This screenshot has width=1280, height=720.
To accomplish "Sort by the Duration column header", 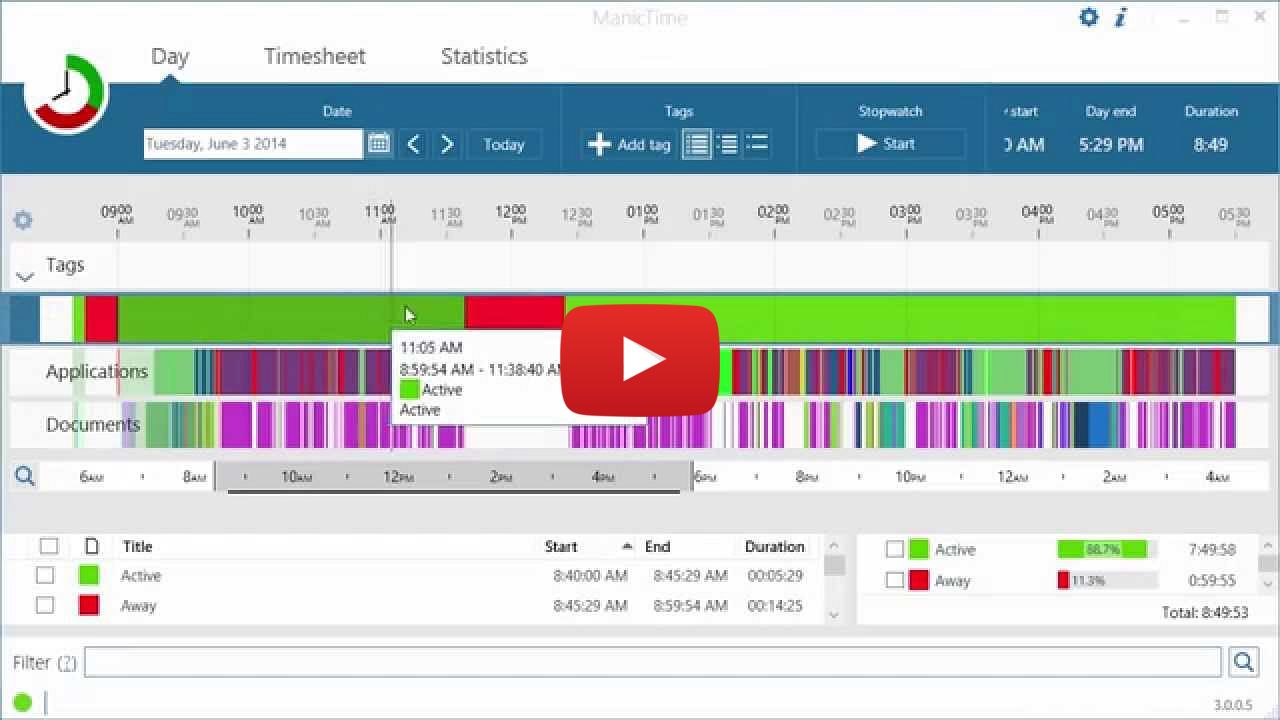I will click(x=774, y=546).
